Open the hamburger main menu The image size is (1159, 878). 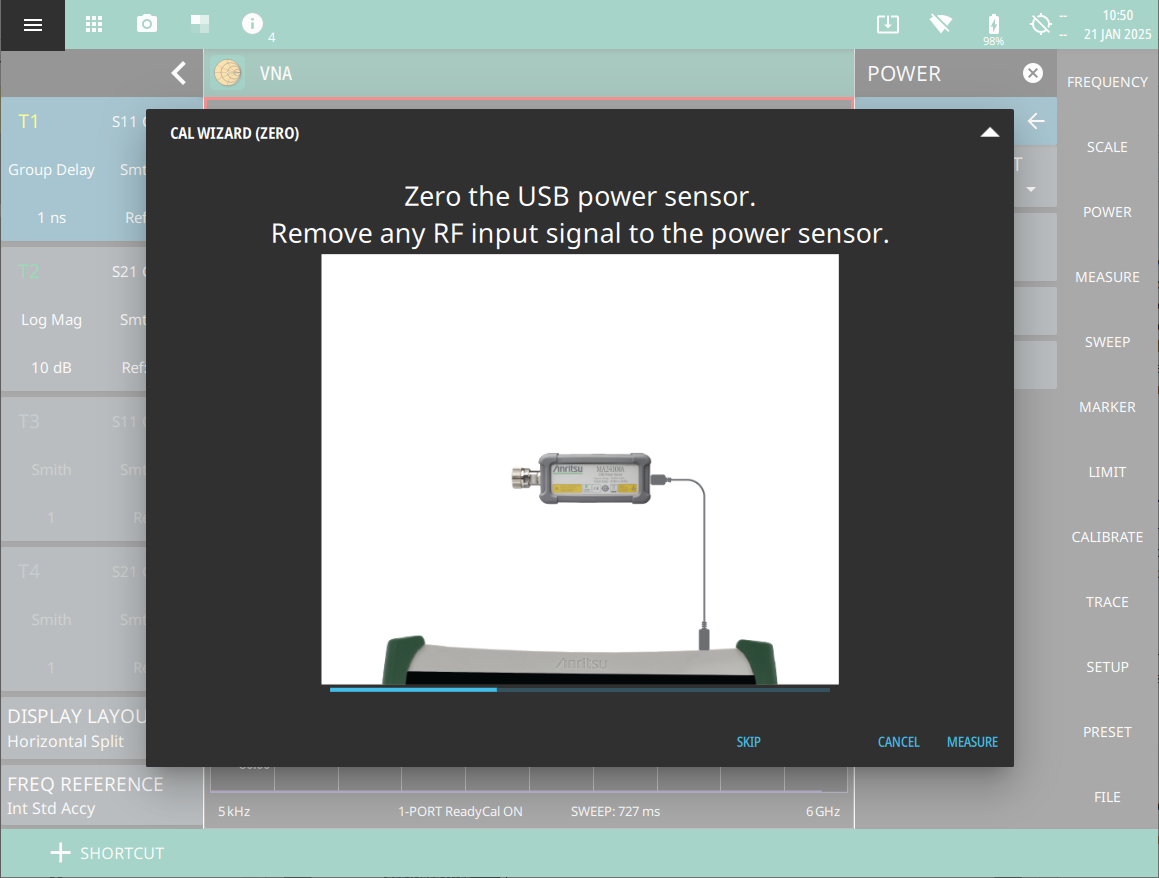tap(32, 25)
